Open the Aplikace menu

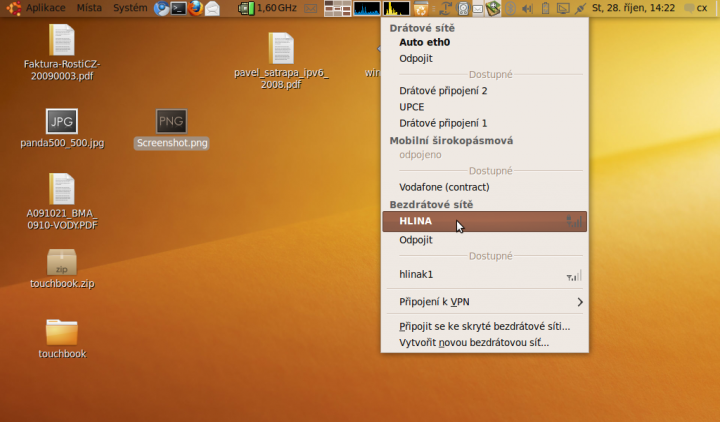[x=45, y=8]
